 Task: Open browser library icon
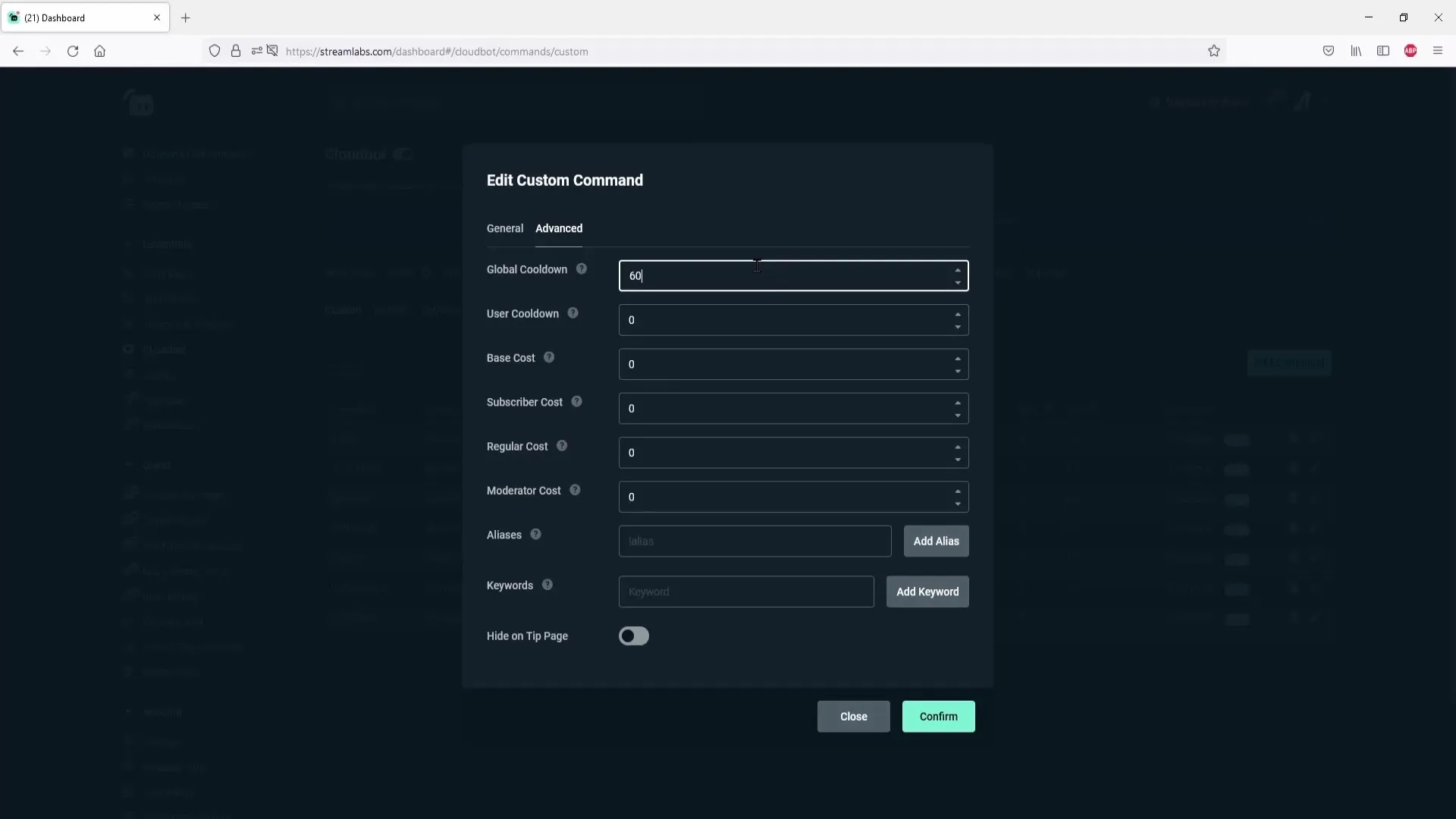[x=1356, y=51]
